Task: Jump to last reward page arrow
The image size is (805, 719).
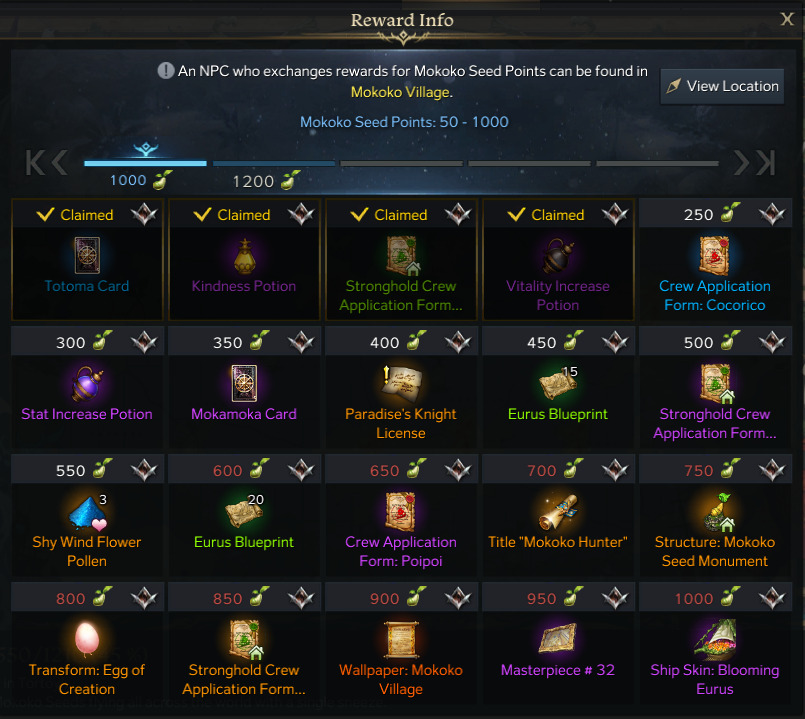Action: (x=765, y=163)
